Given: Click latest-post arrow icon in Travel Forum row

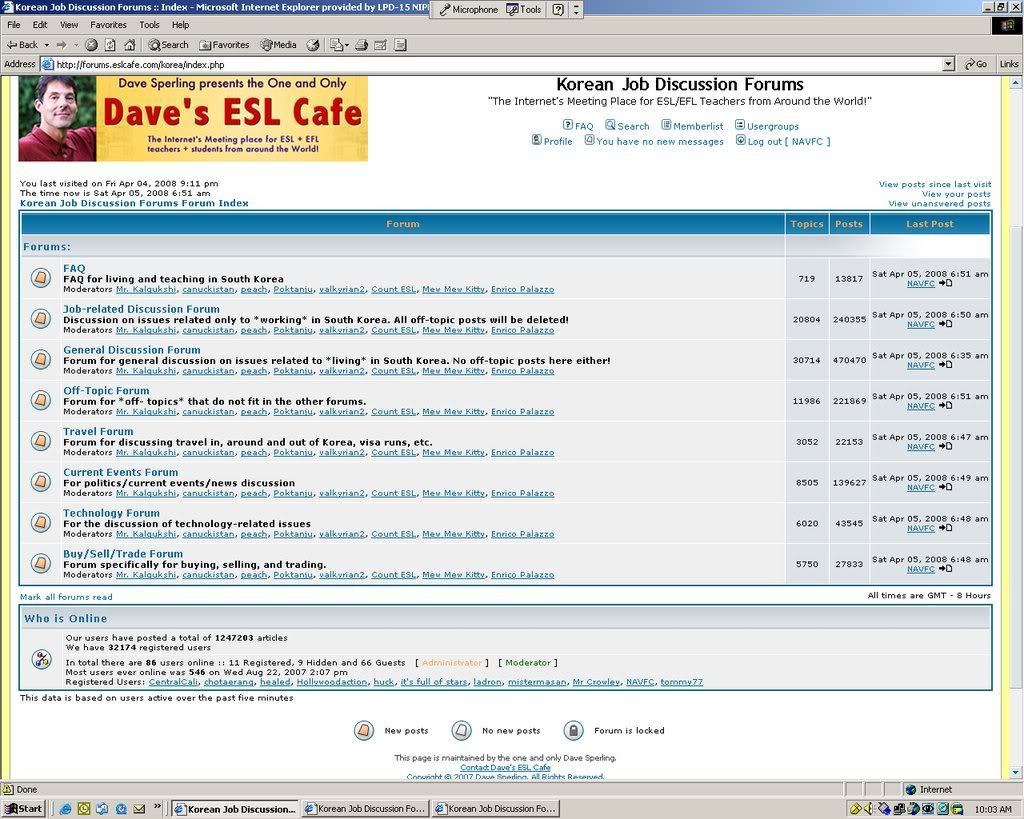Looking at the screenshot, I should [946, 447].
